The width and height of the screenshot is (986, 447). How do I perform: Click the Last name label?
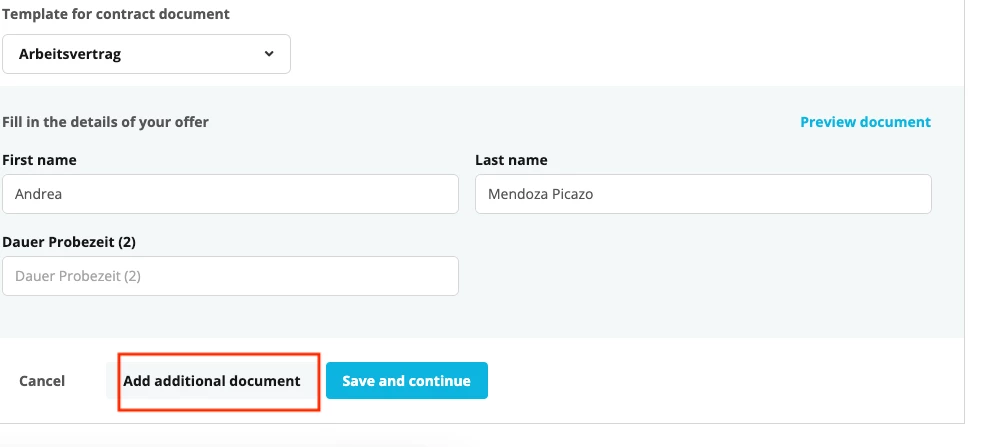point(511,160)
